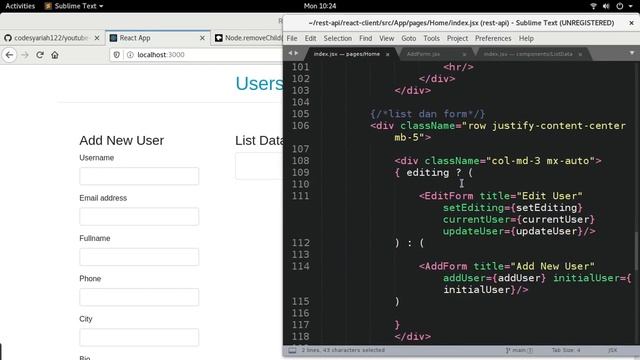Click line number 109 in the gutter

point(300,172)
